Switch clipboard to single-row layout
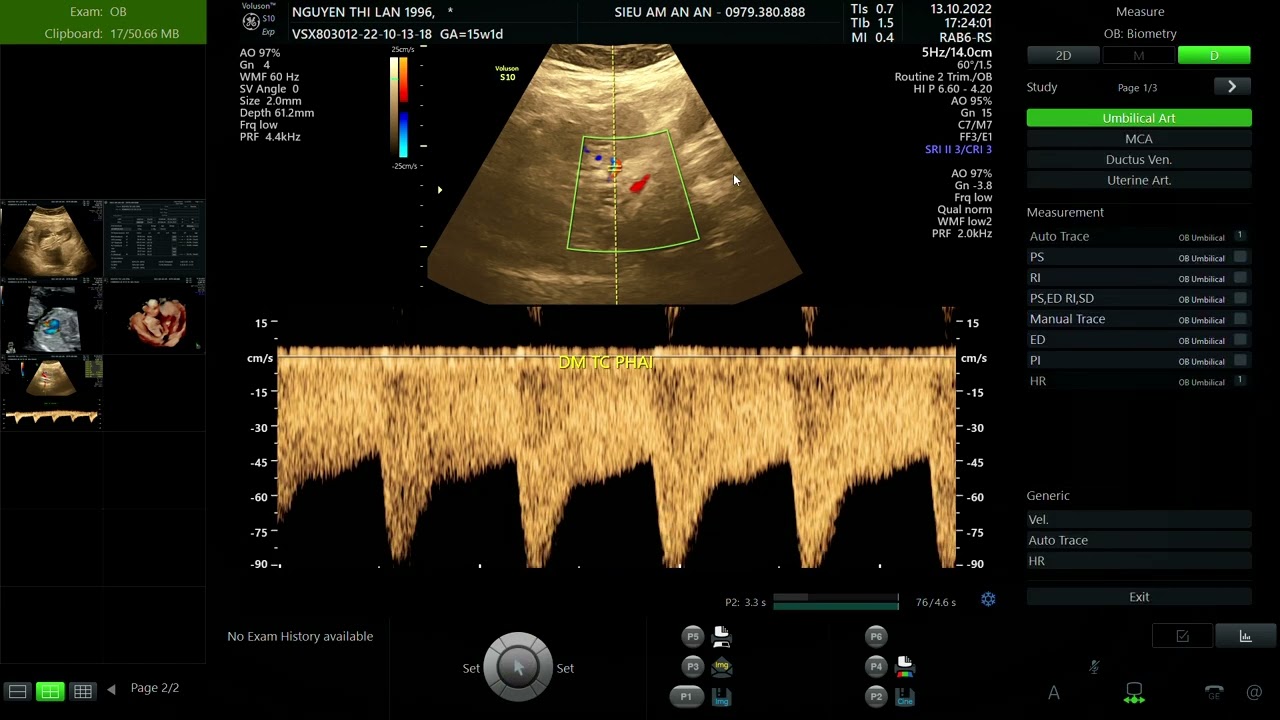 (17, 691)
